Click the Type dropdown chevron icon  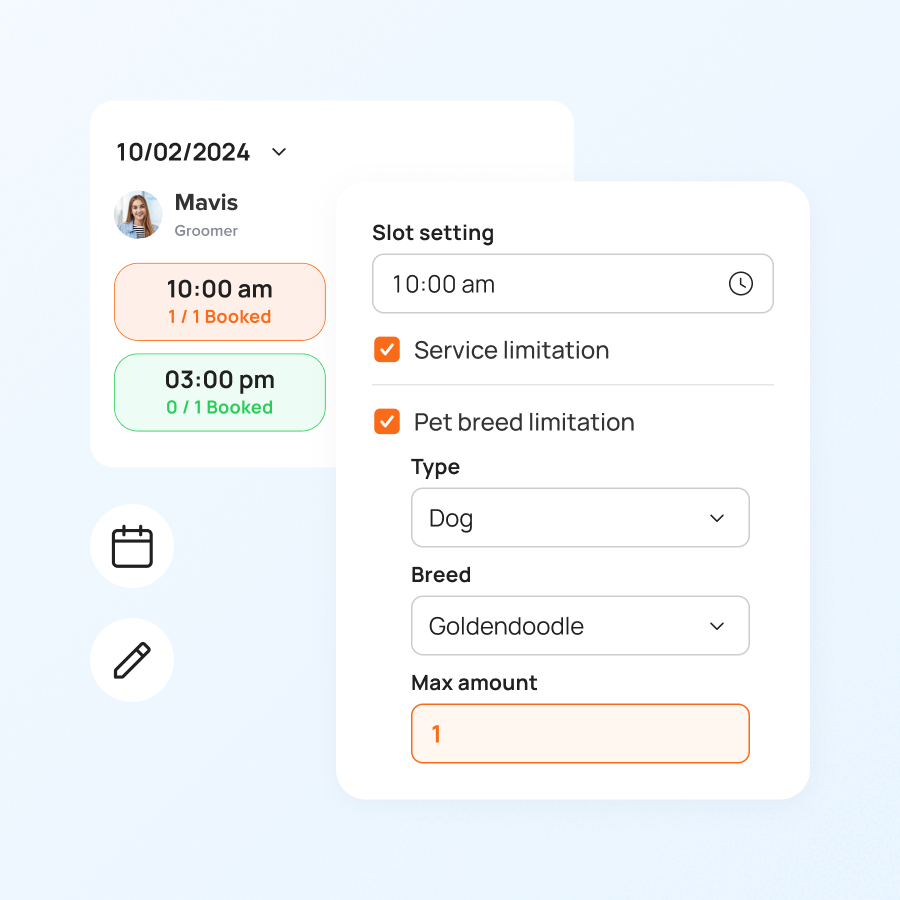pyautogui.click(x=716, y=518)
